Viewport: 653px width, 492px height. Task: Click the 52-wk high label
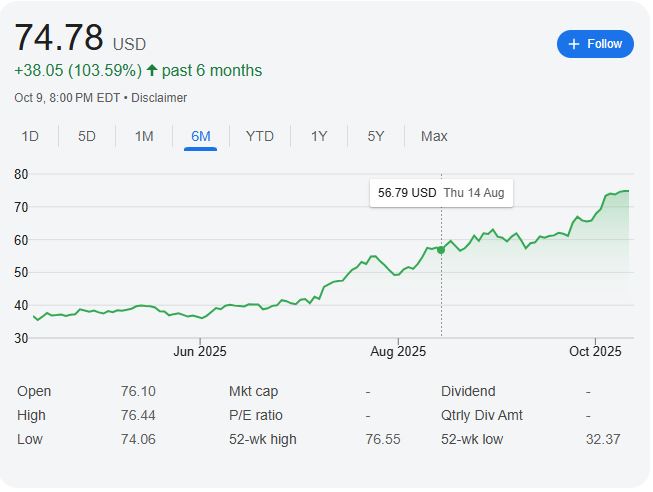click(x=263, y=439)
